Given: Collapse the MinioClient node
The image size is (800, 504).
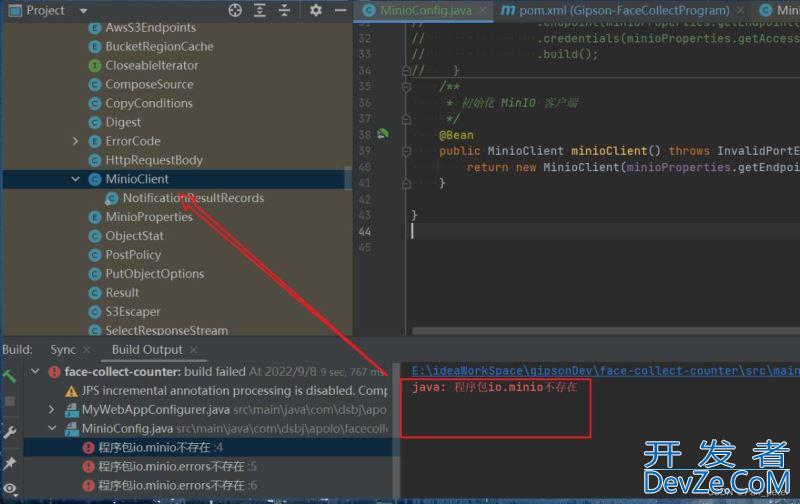Looking at the screenshot, I should [76, 179].
